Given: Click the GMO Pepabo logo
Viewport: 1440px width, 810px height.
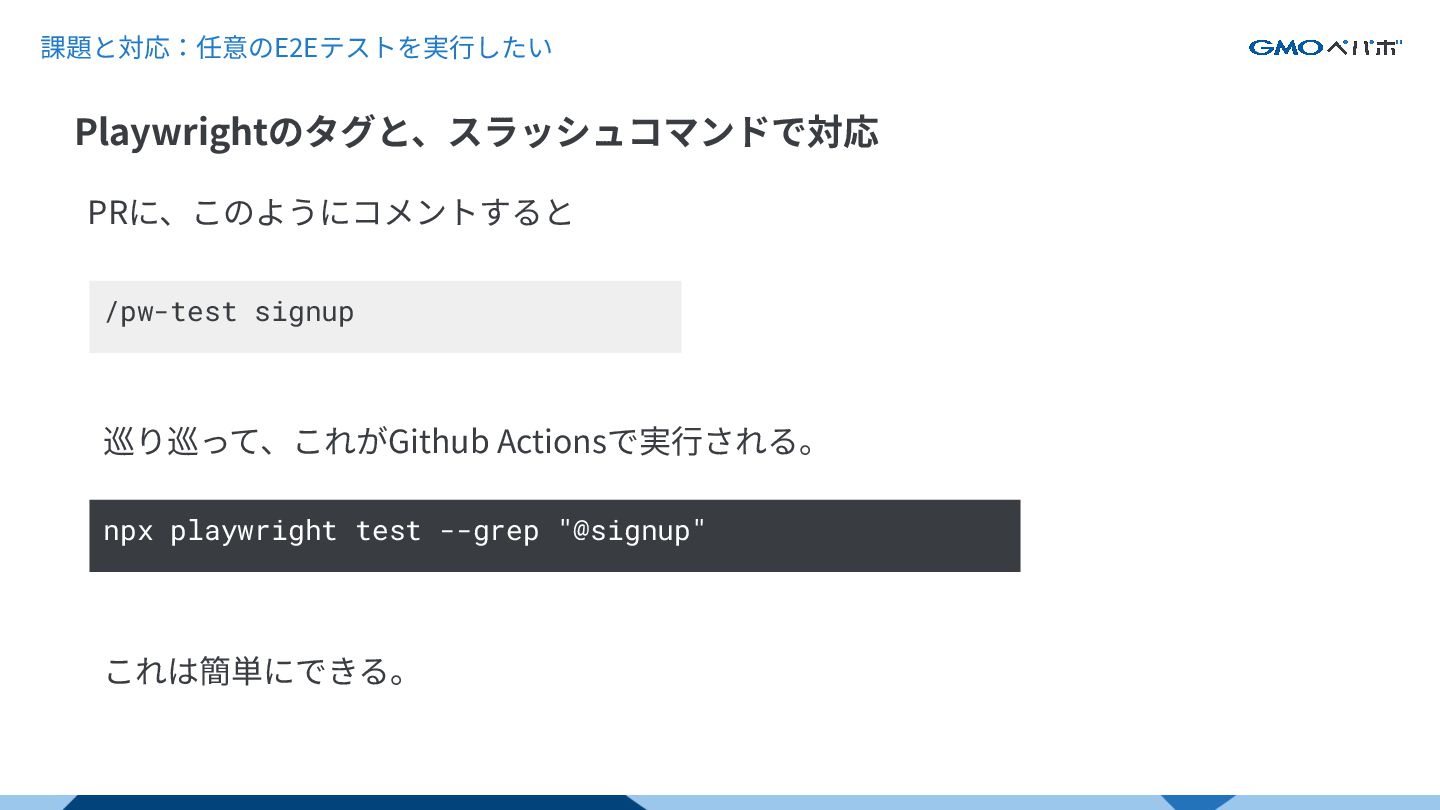Looking at the screenshot, I should pos(1325,47).
